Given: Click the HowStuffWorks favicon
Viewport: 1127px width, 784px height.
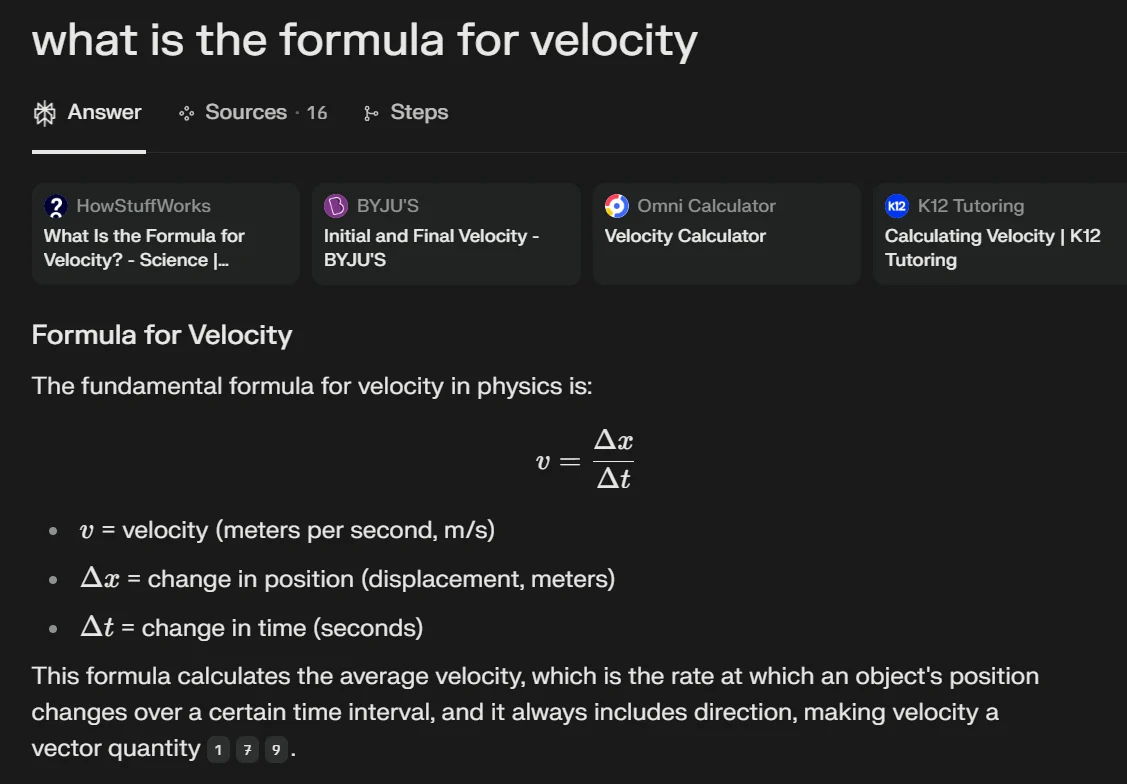Looking at the screenshot, I should [56, 206].
